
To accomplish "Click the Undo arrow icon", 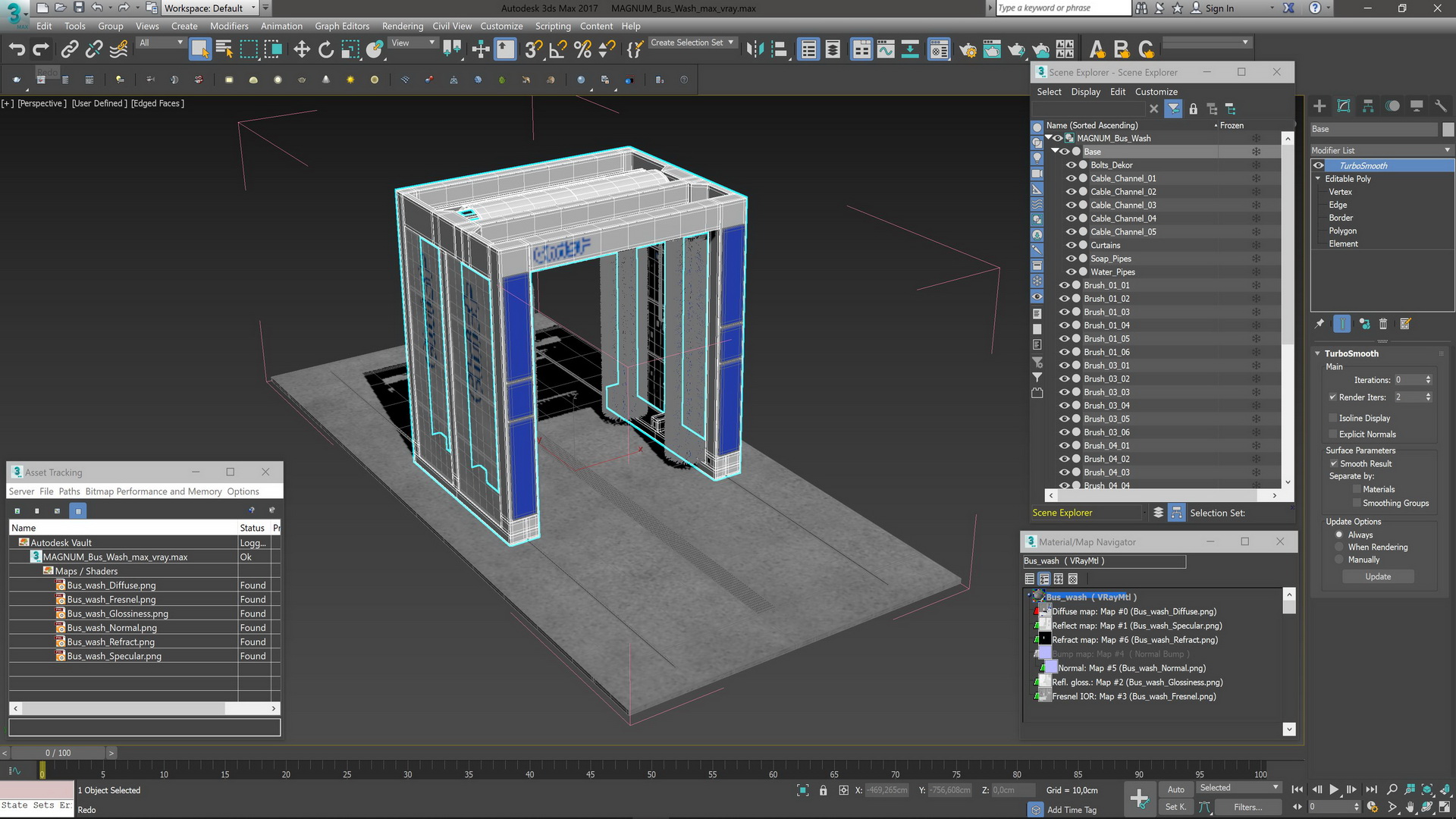I will [17, 50].
